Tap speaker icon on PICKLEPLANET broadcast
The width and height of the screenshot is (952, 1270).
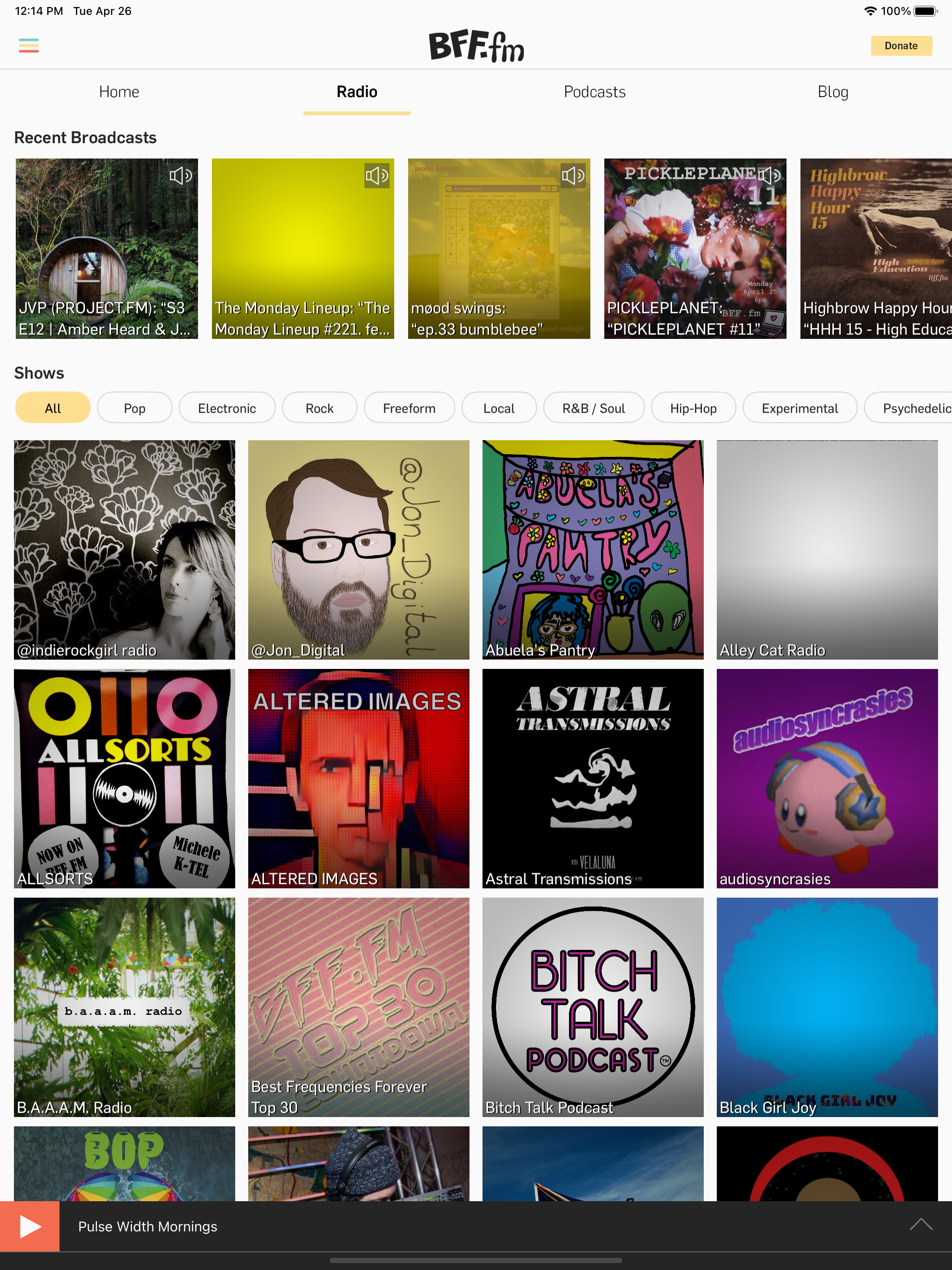pos(769,176)
